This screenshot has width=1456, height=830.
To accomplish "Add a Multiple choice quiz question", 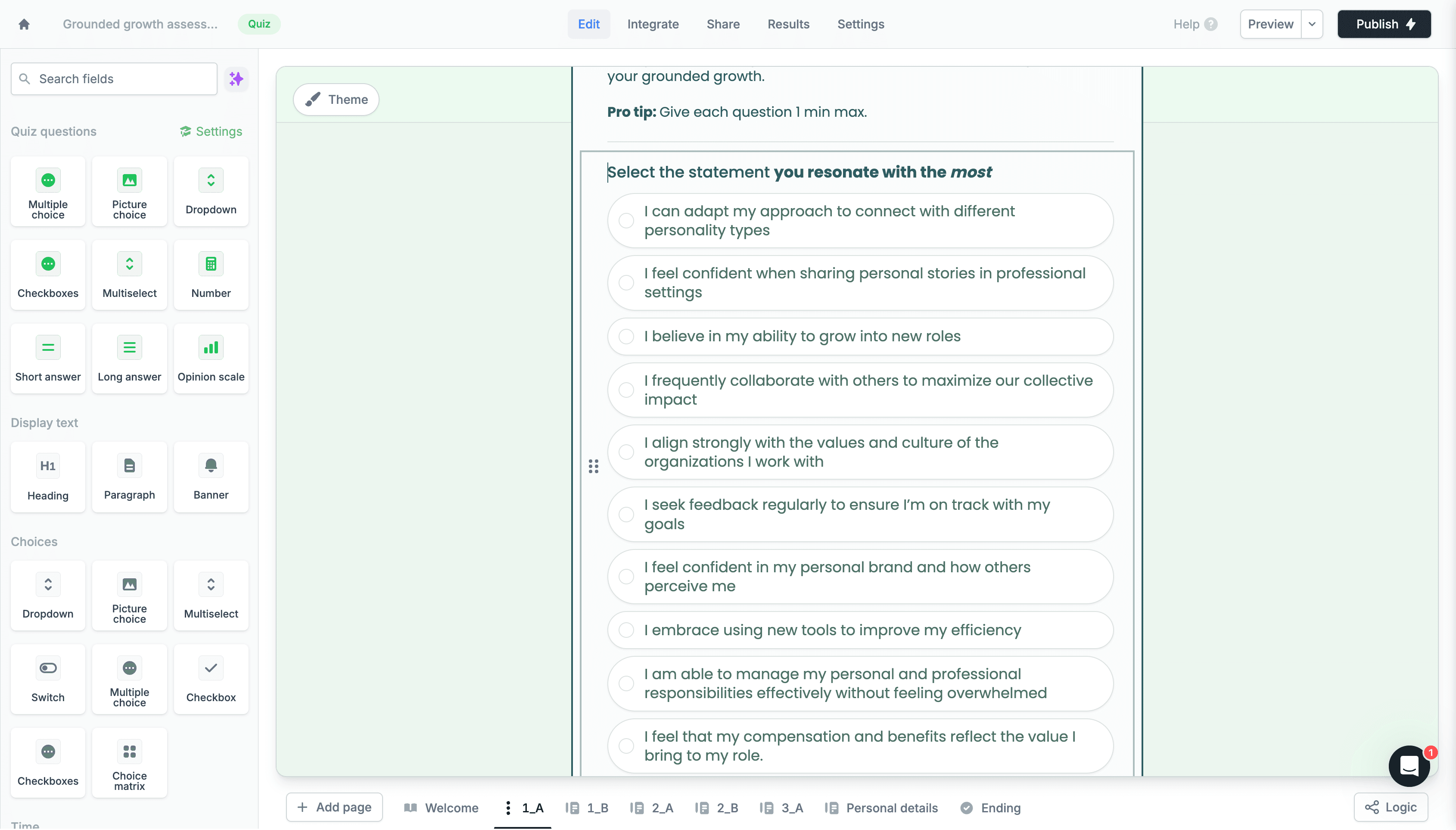I will [x=48, y=192].
